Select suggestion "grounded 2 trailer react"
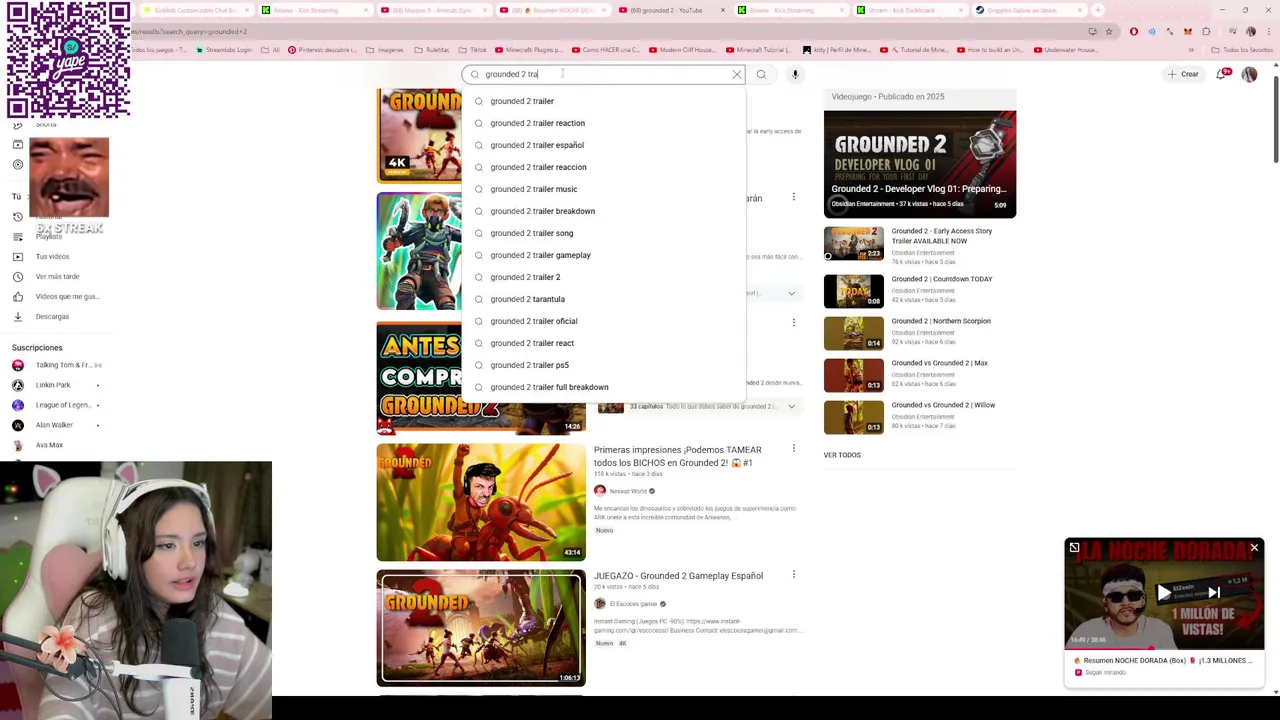The width and height of the screenshot is (1280, 720). [604, 343]
